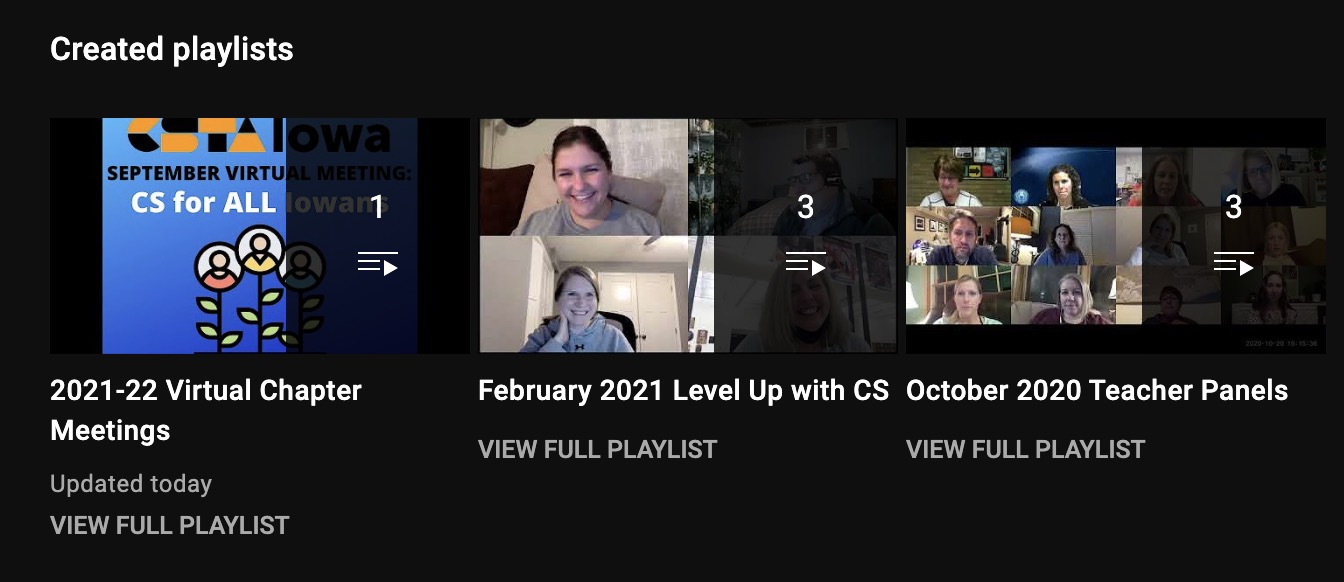Click the smiling woman in the February 2021 thumbnail

click(584, 177)
